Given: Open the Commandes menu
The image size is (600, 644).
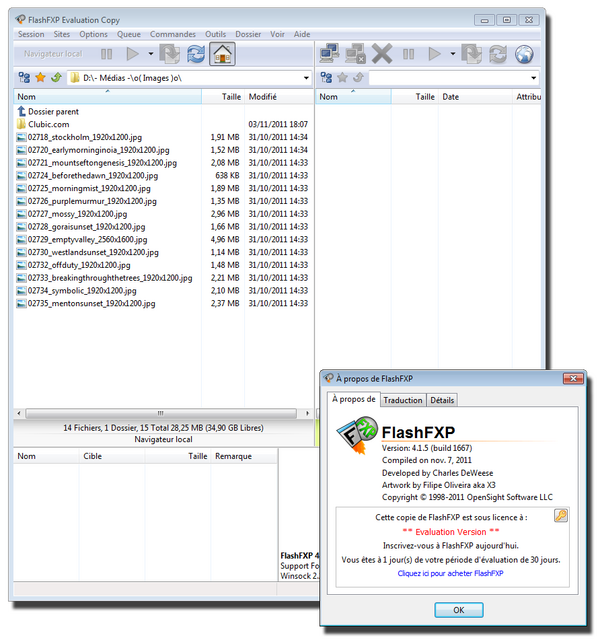Looking at the screenshot, I should click(172, 34).
